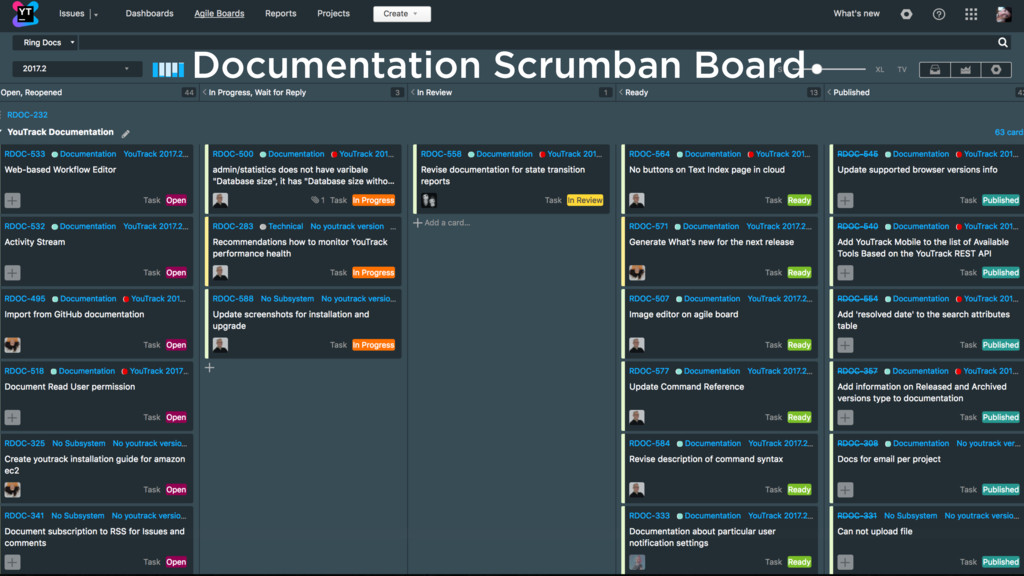The width and height of the screenshot is (1024, 576).
Task: Open the 63 cards link
Action: (x=1008, y=133)
